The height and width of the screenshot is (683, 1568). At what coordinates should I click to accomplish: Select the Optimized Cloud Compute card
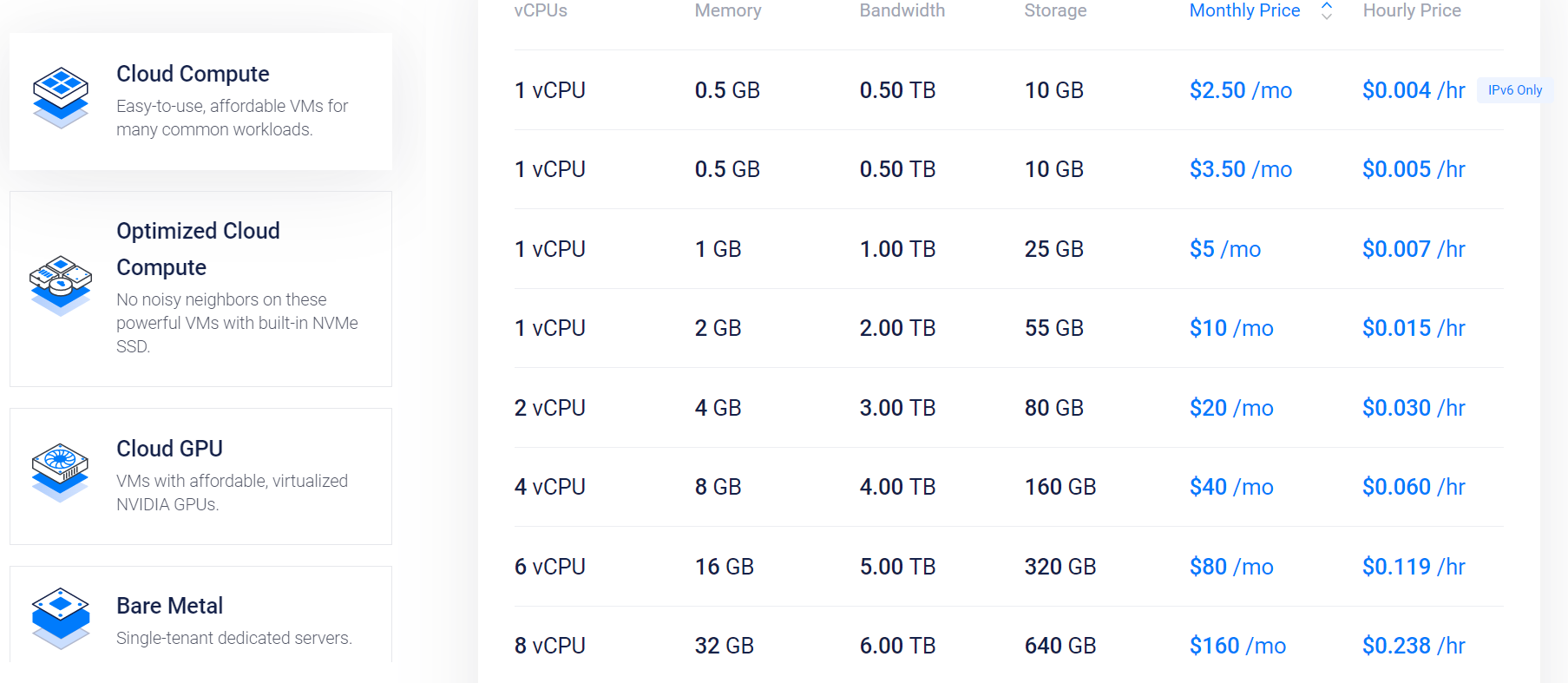tap(200, 289)
